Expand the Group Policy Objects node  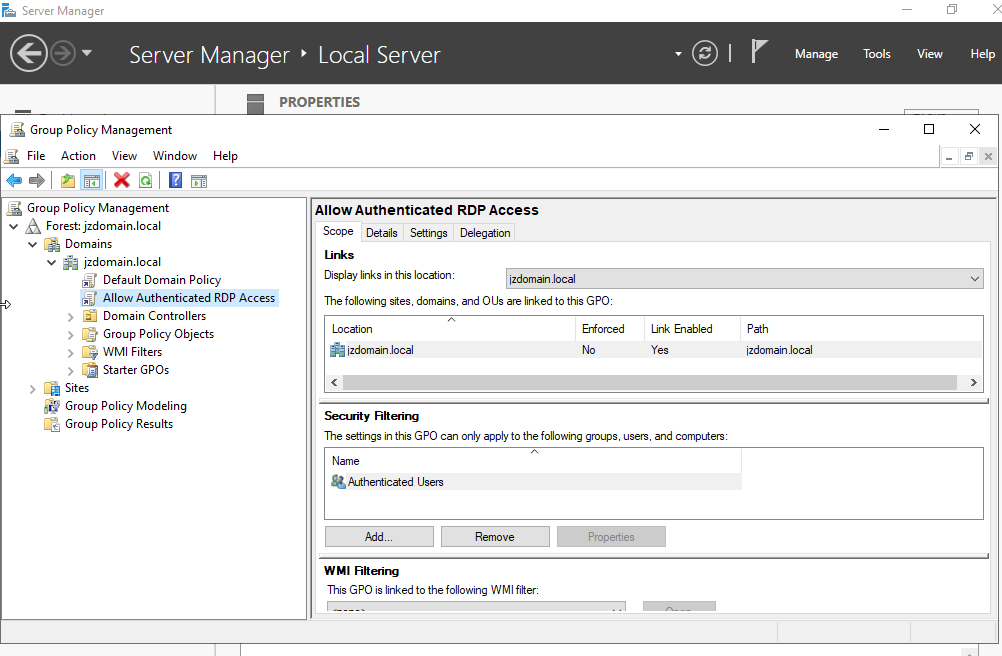[68, 333]
